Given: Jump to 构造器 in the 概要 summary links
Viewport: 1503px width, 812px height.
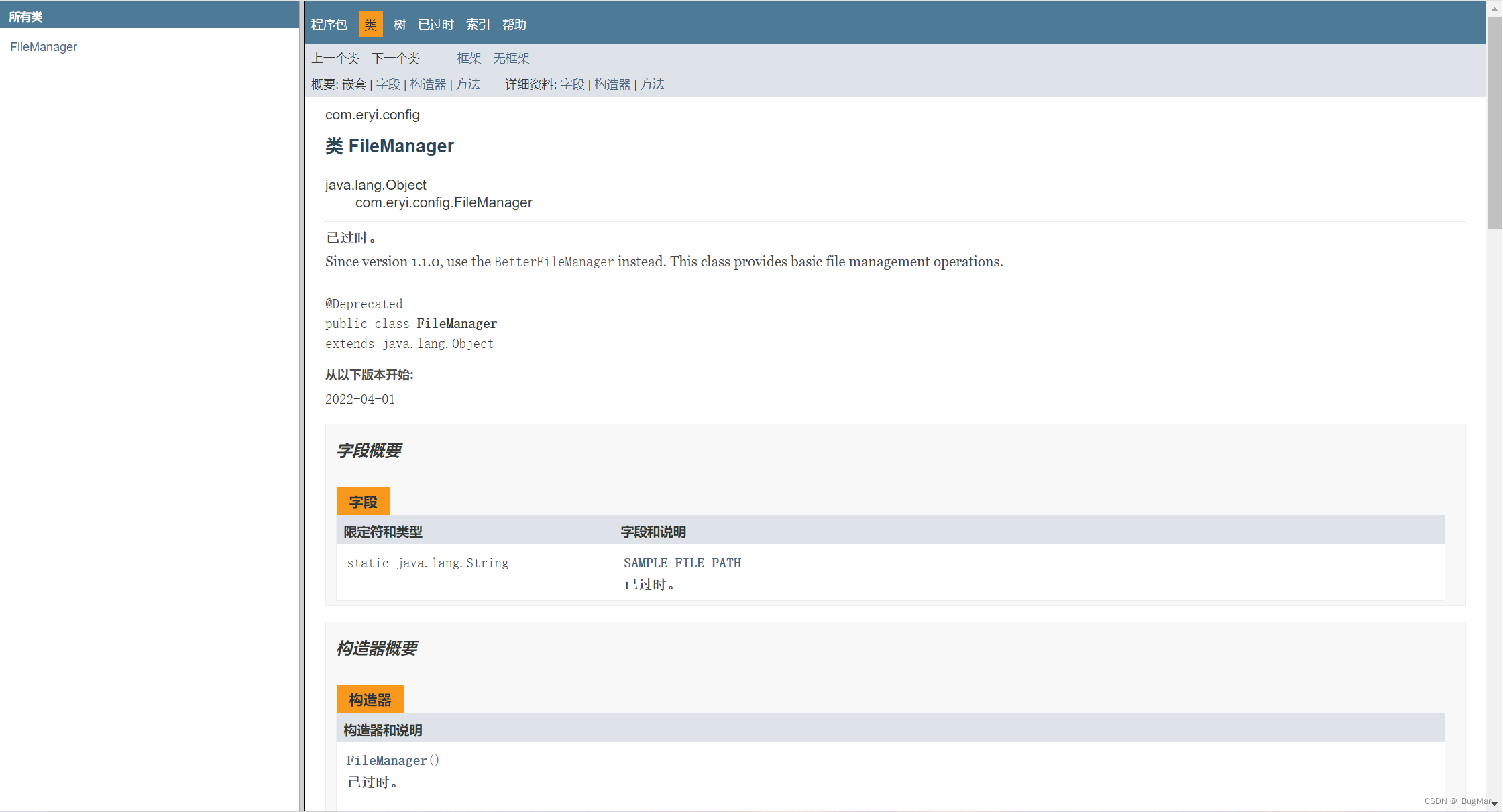Looking at the screenshot, I should [428, 84].
